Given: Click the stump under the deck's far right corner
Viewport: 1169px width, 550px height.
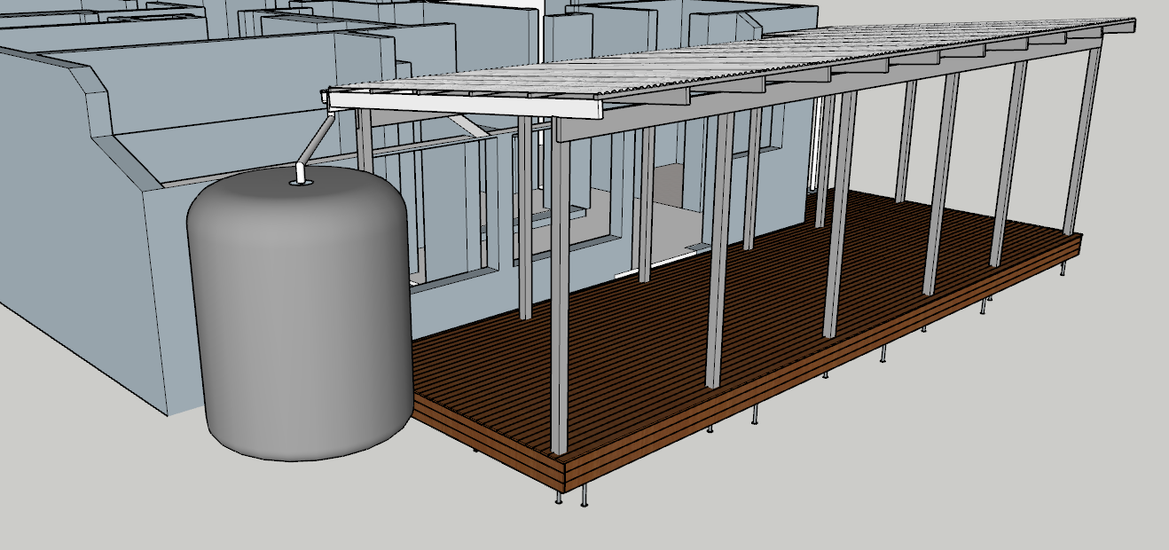Looking at the screenshot, I should coord(1064,269).
